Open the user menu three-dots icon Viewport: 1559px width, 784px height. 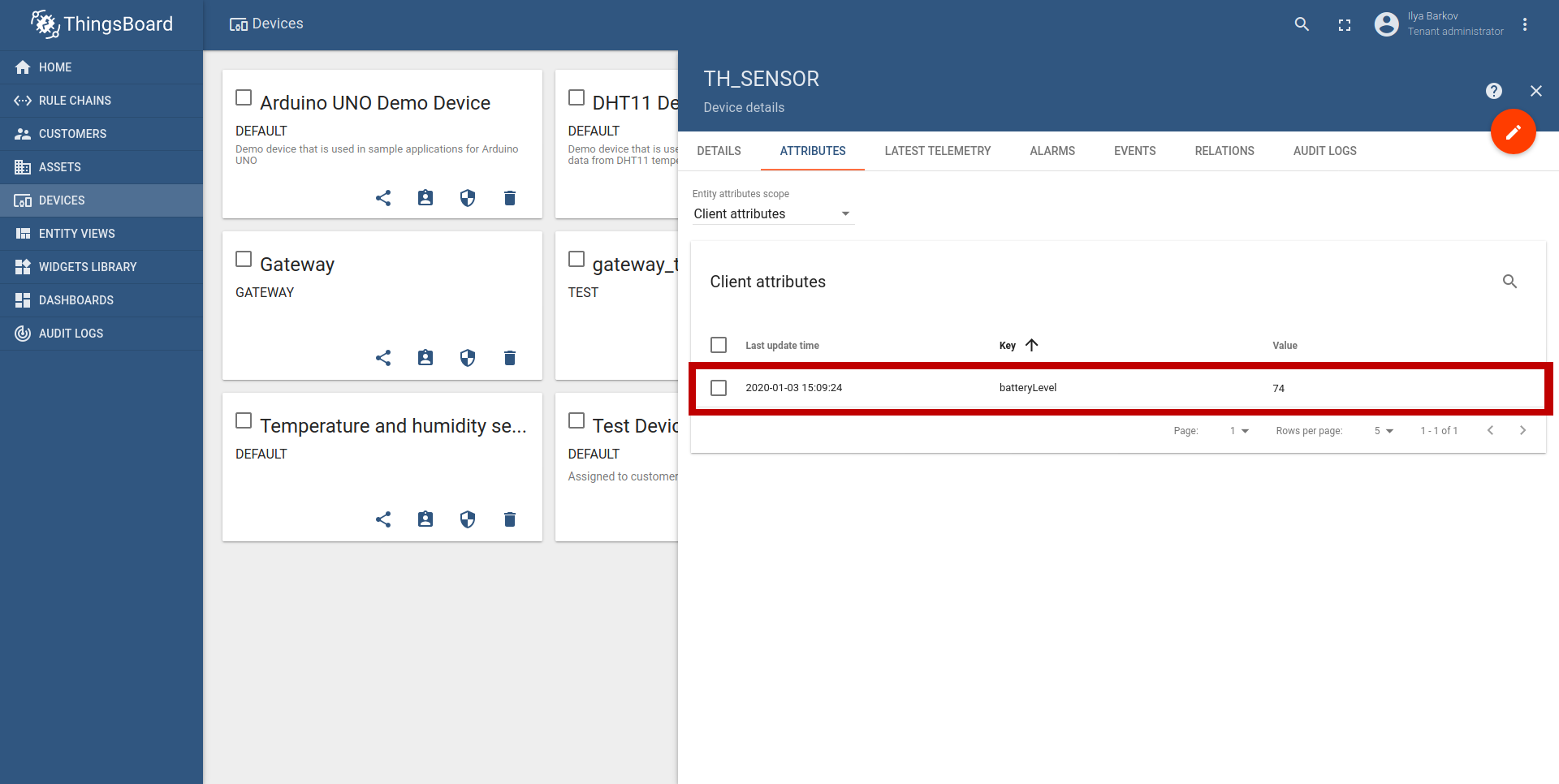tap(1525, 24)
